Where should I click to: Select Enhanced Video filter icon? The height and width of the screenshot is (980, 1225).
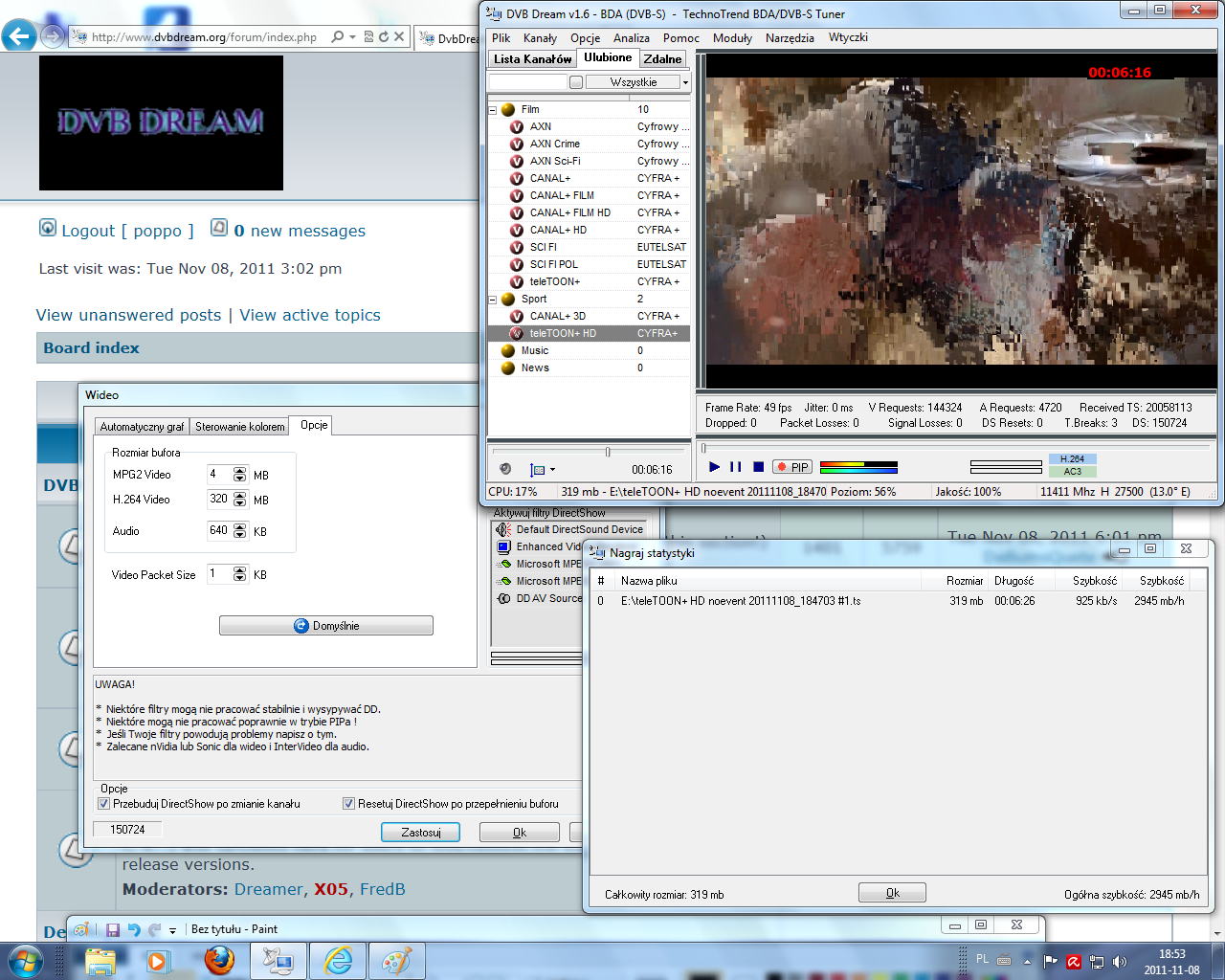504,546
